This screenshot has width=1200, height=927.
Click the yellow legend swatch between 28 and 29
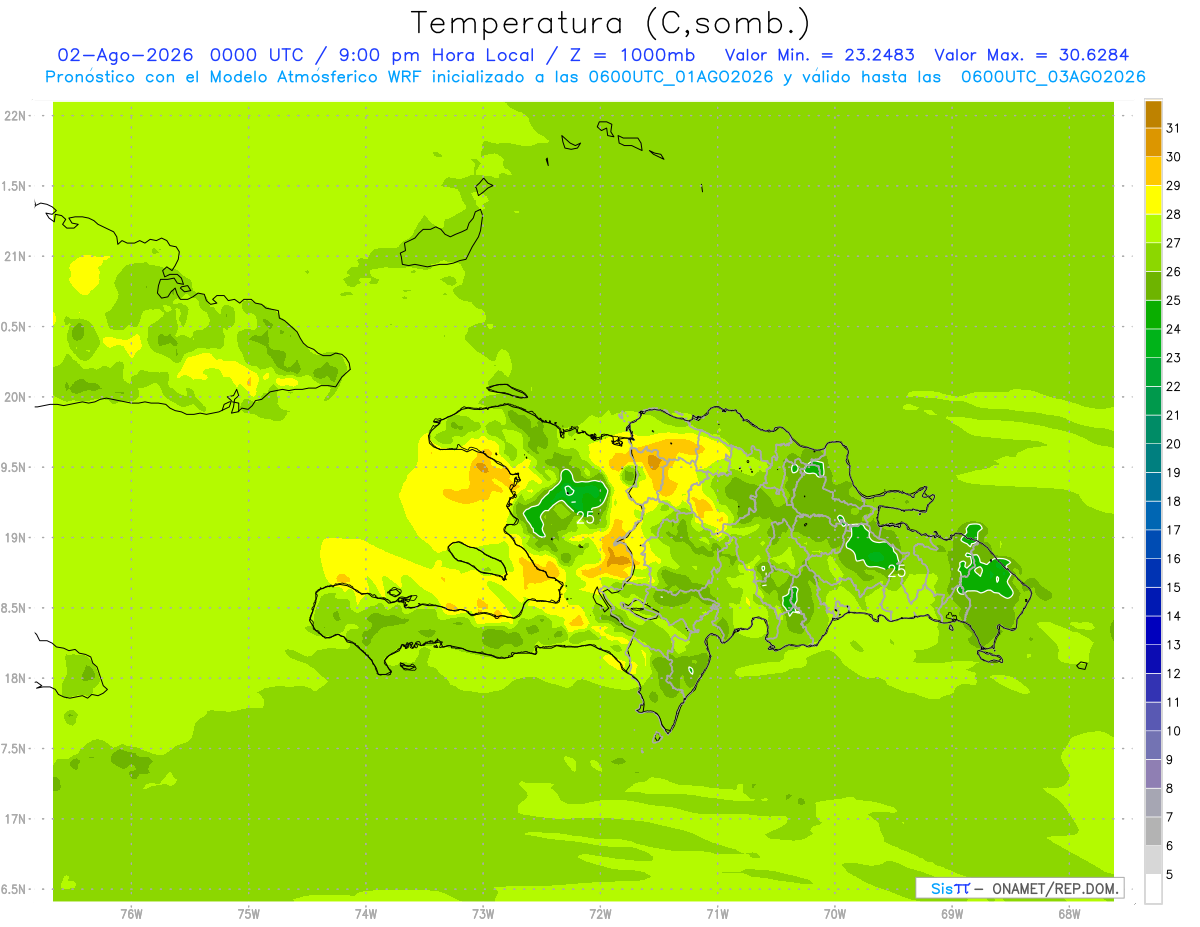pos(1153,200)
